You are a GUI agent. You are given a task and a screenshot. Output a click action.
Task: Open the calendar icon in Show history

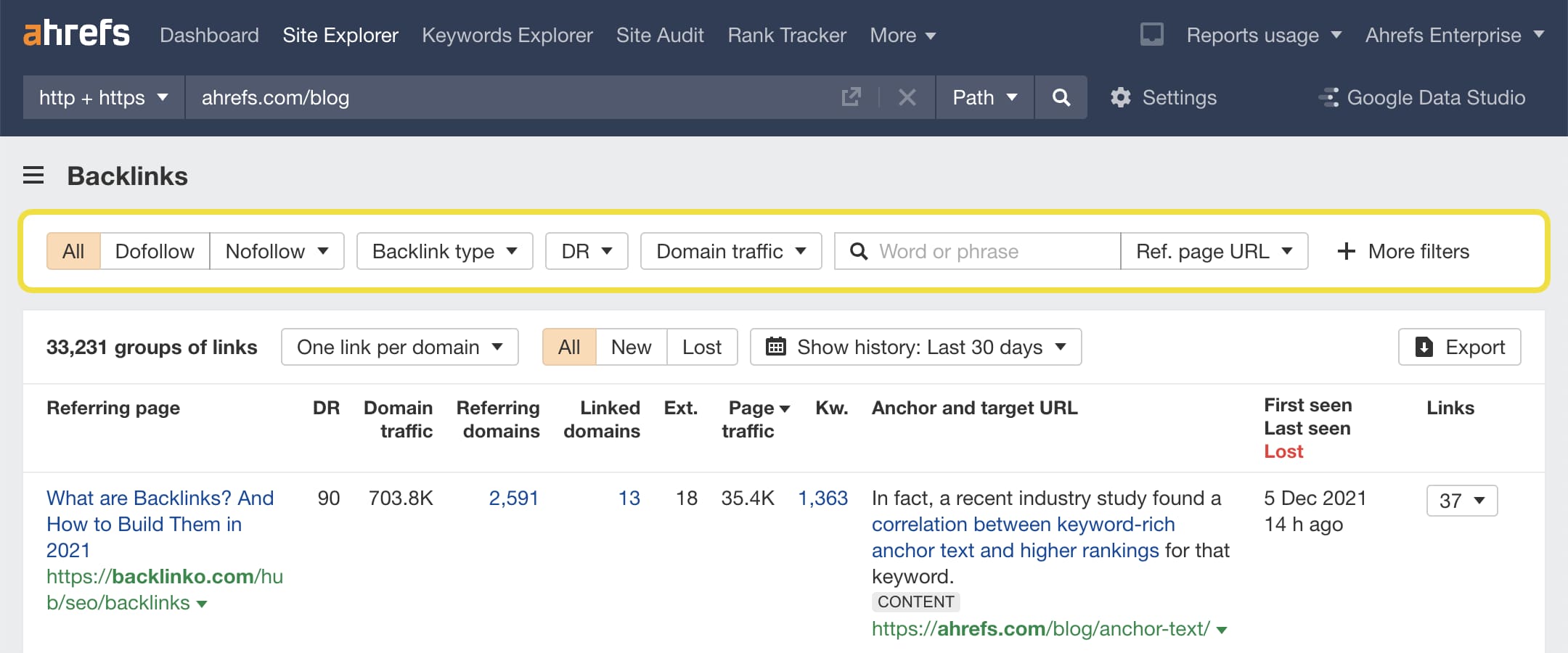(x=777, y=347)
